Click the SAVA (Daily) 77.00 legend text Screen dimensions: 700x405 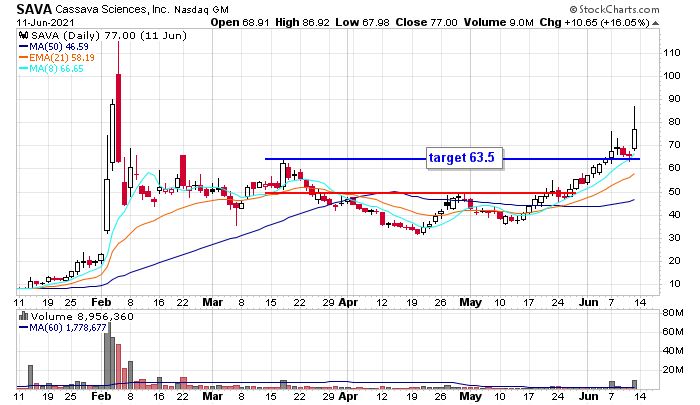pyautogui.click(x=108, y=35)
